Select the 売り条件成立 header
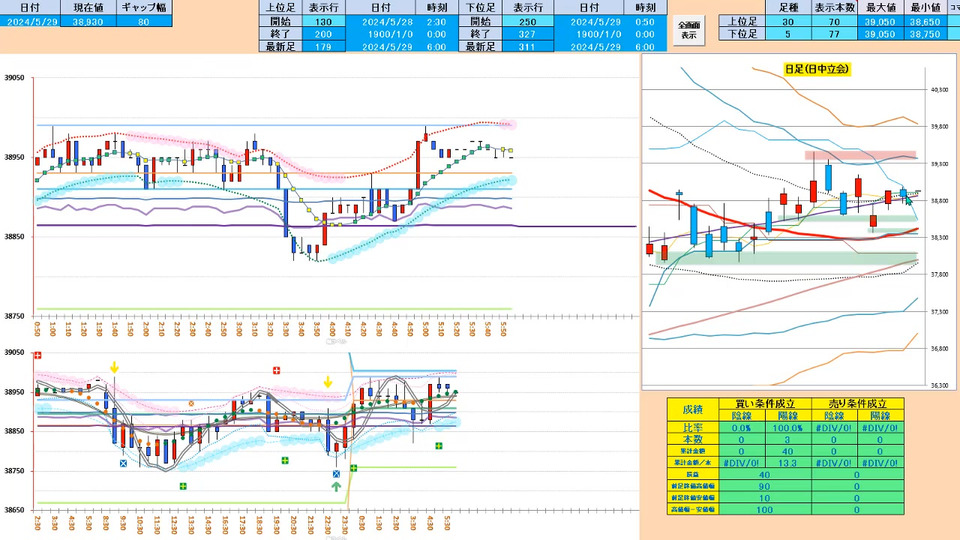This screenshot has height=540, width=960. (857, 403)
